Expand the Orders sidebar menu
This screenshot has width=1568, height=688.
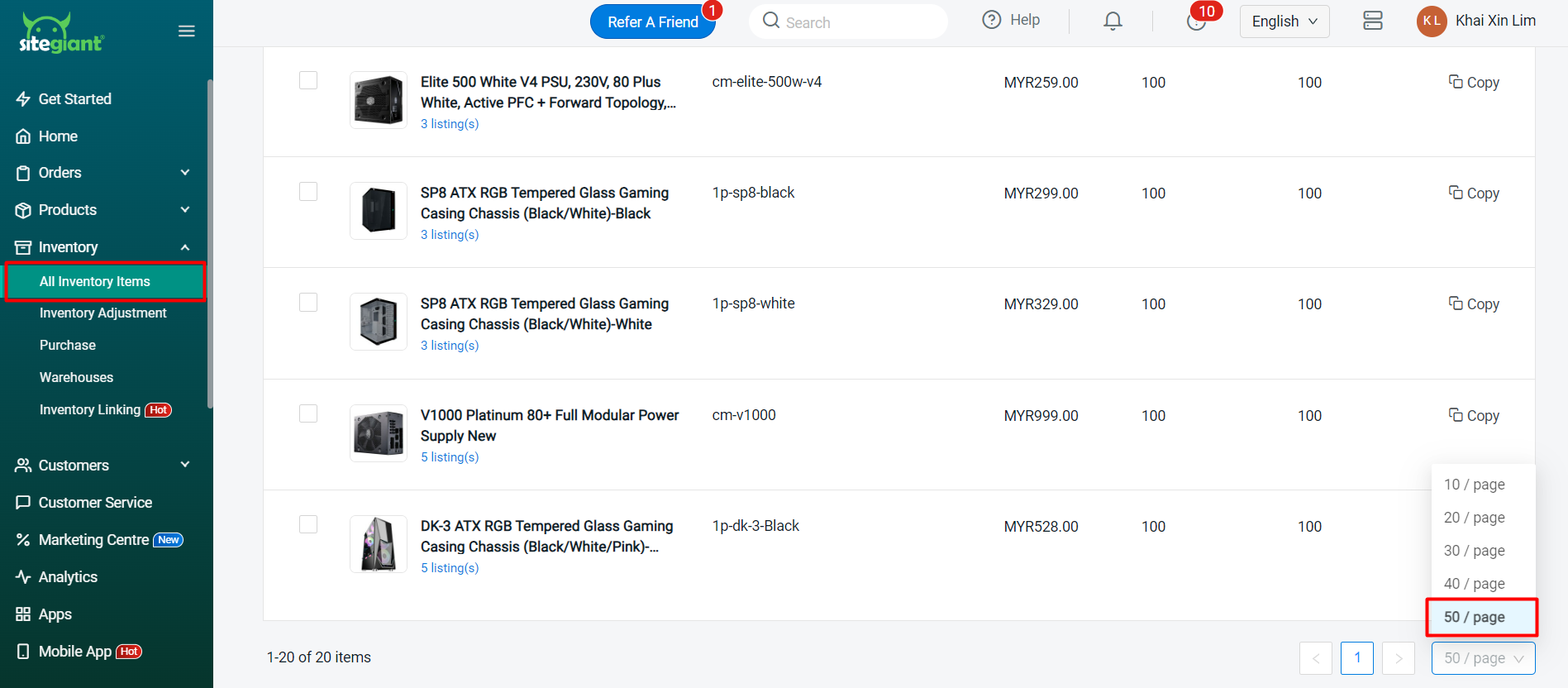pyautogui.click(x=185, y=173)
